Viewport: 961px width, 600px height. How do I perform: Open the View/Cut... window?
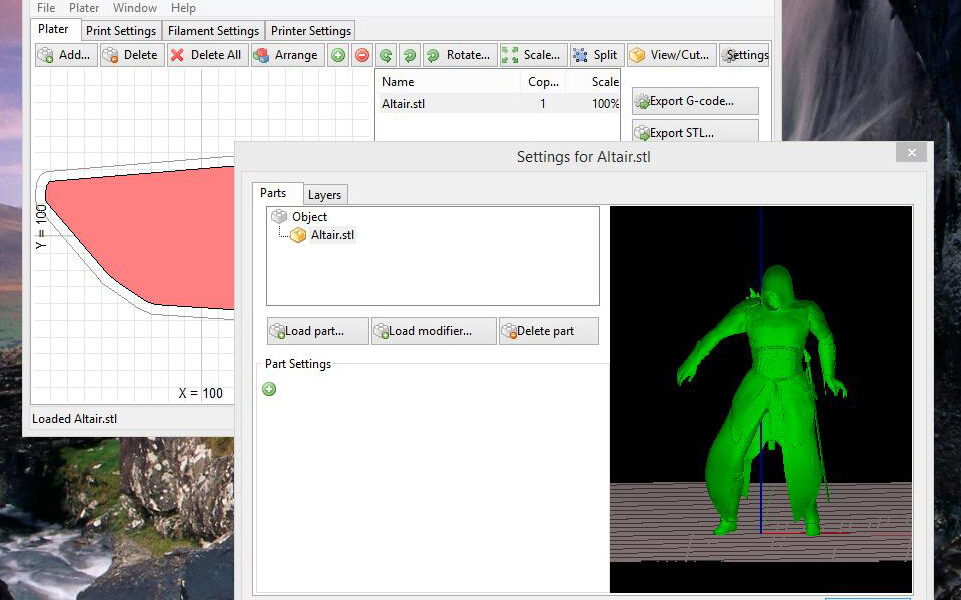[x=670, y=55]
